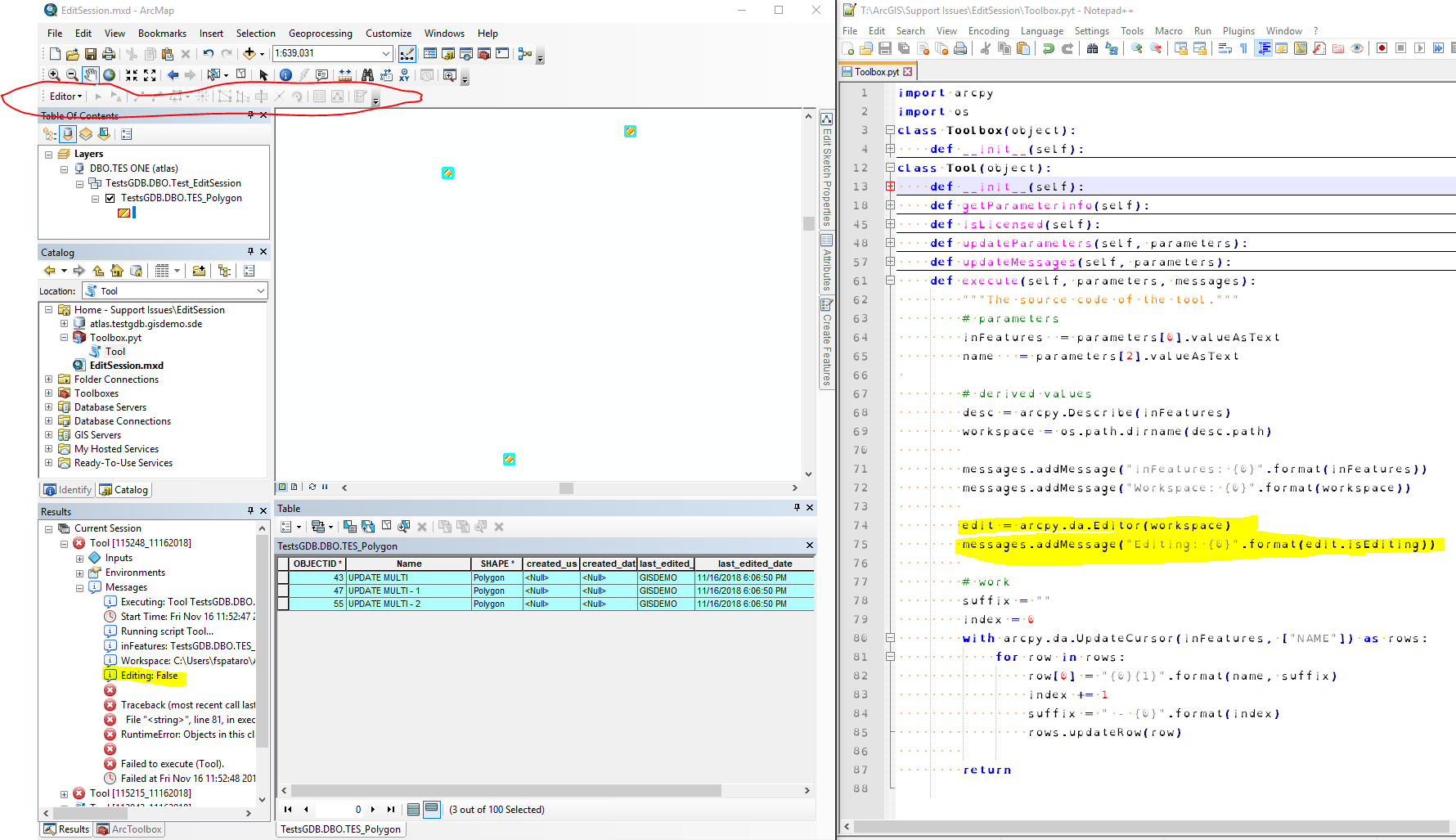Open the Python window icon

click(x=502, y=54)
